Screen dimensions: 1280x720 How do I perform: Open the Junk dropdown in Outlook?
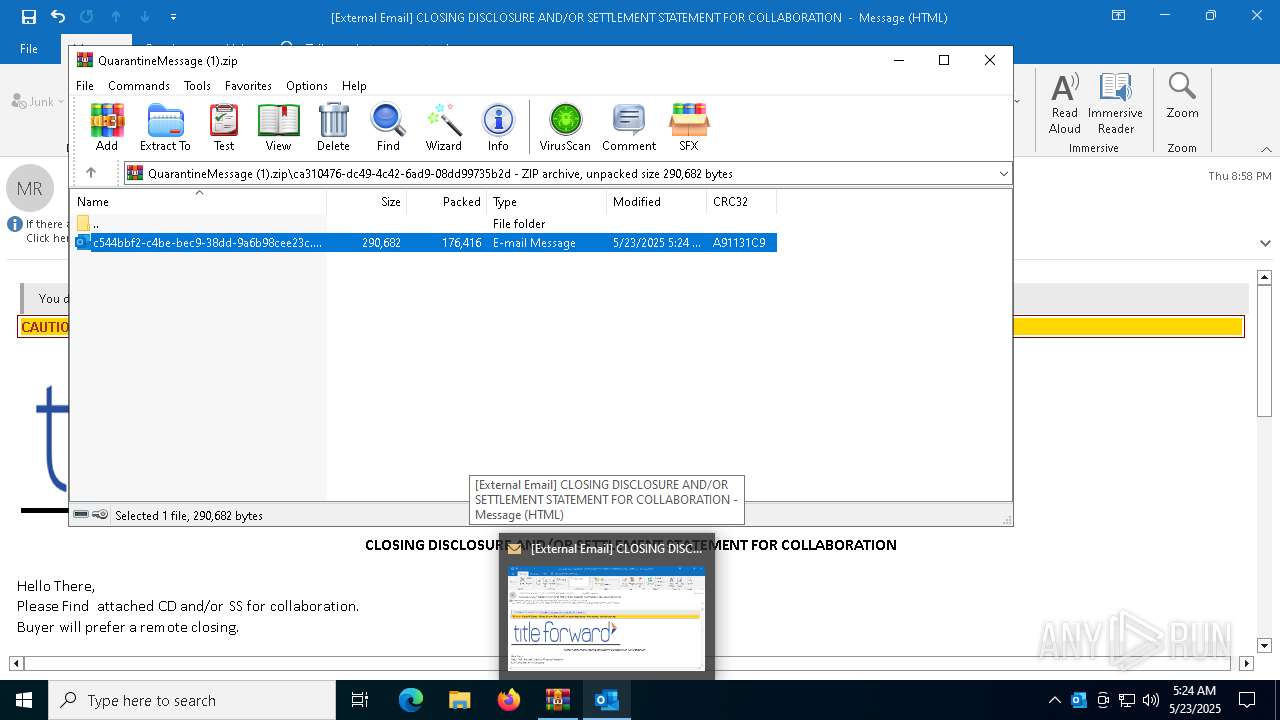(37, 101)
